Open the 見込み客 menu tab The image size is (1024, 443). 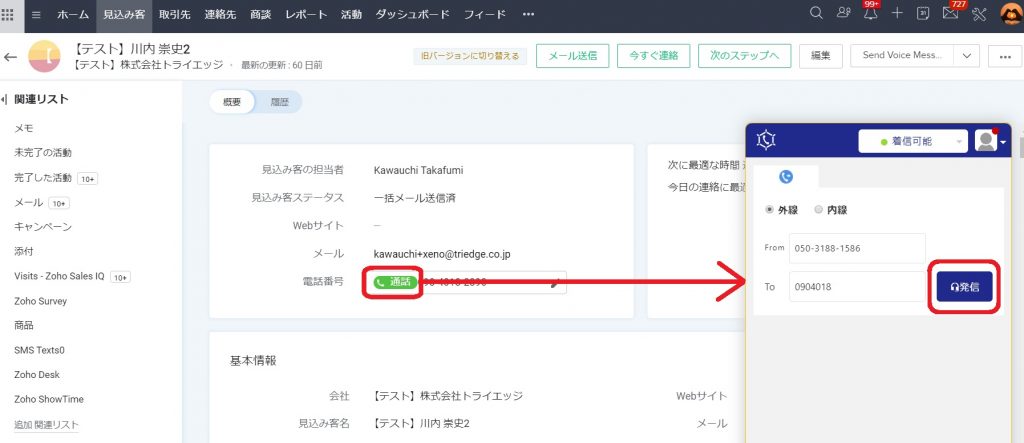click(124, 14)
